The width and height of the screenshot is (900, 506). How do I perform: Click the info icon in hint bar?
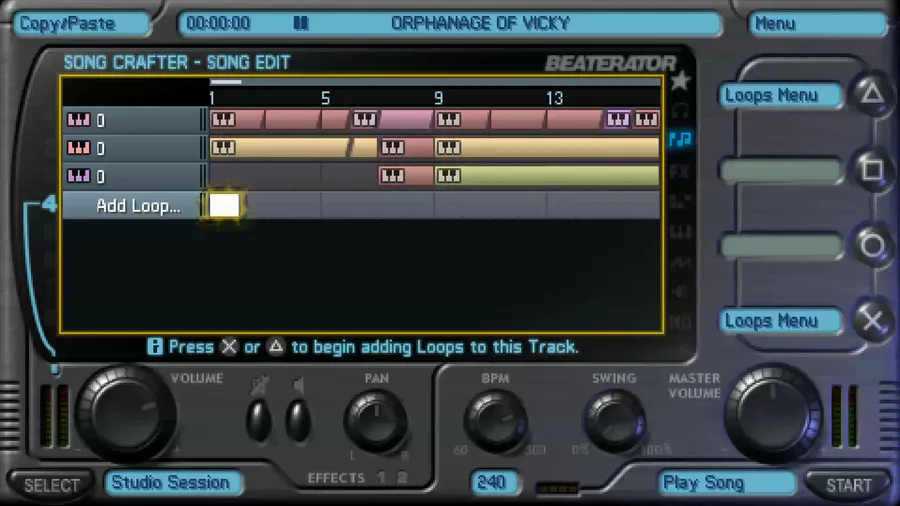(x=154, y=347)
